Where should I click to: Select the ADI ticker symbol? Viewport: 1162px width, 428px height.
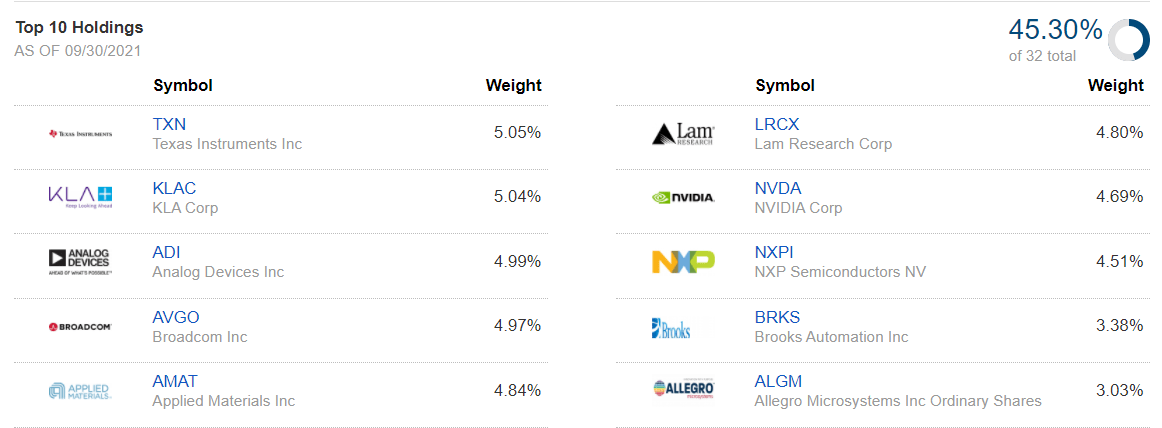(166, 252)
